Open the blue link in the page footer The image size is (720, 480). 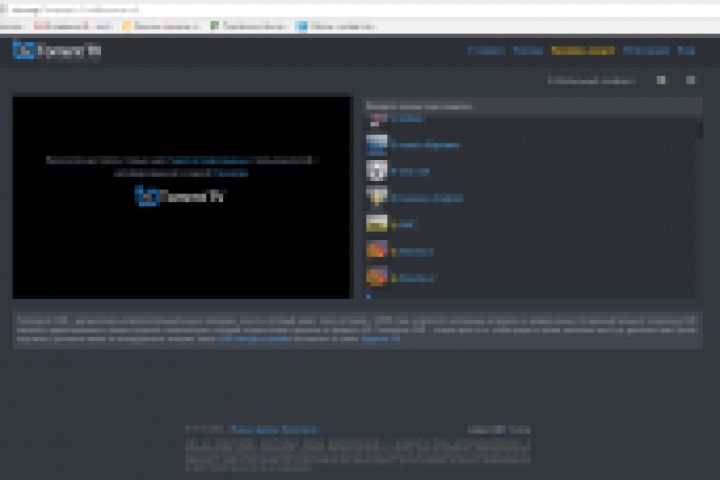274,429
